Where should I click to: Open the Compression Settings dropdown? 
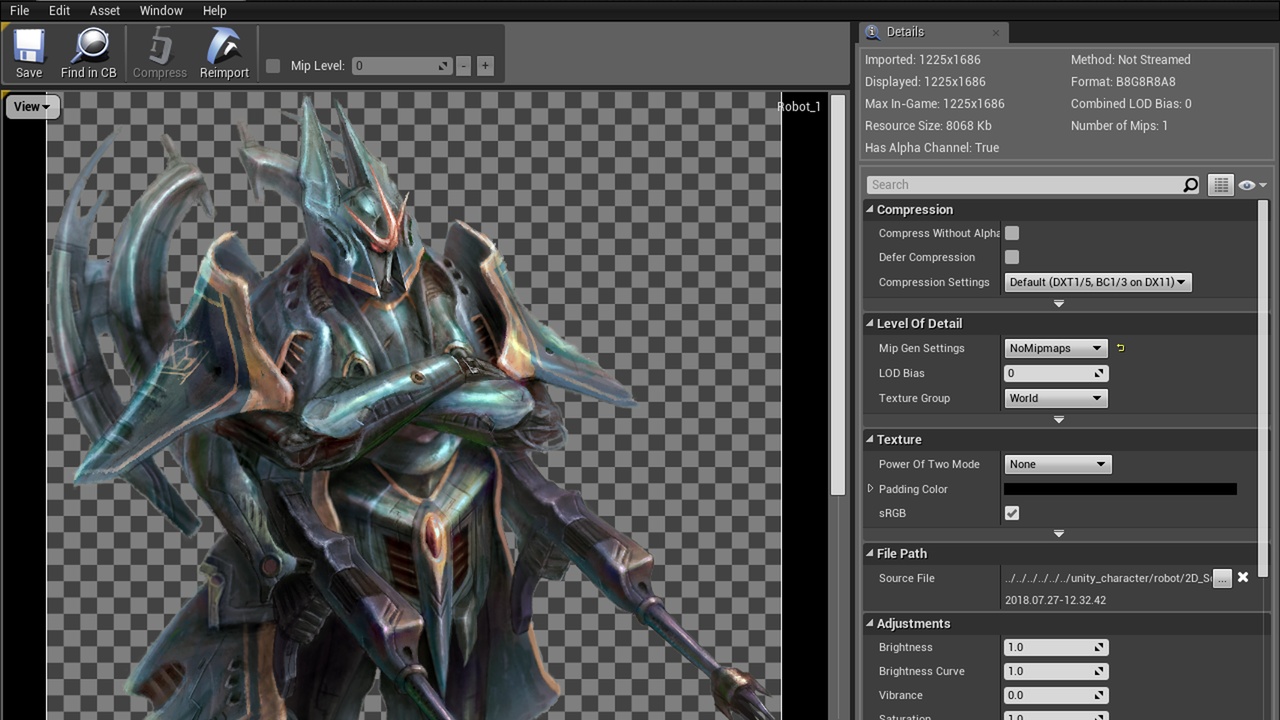[1097, 282]
